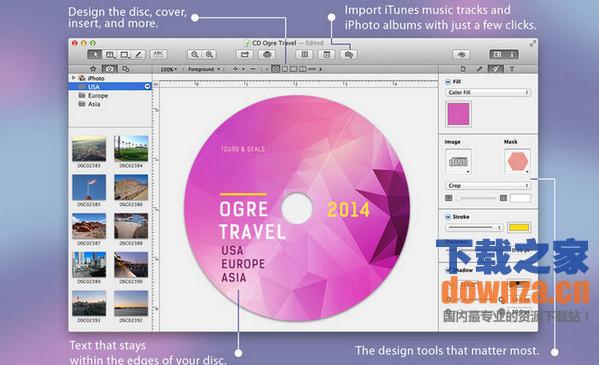Open the track list import icon
599x365 pixels.
coord(304,55)
